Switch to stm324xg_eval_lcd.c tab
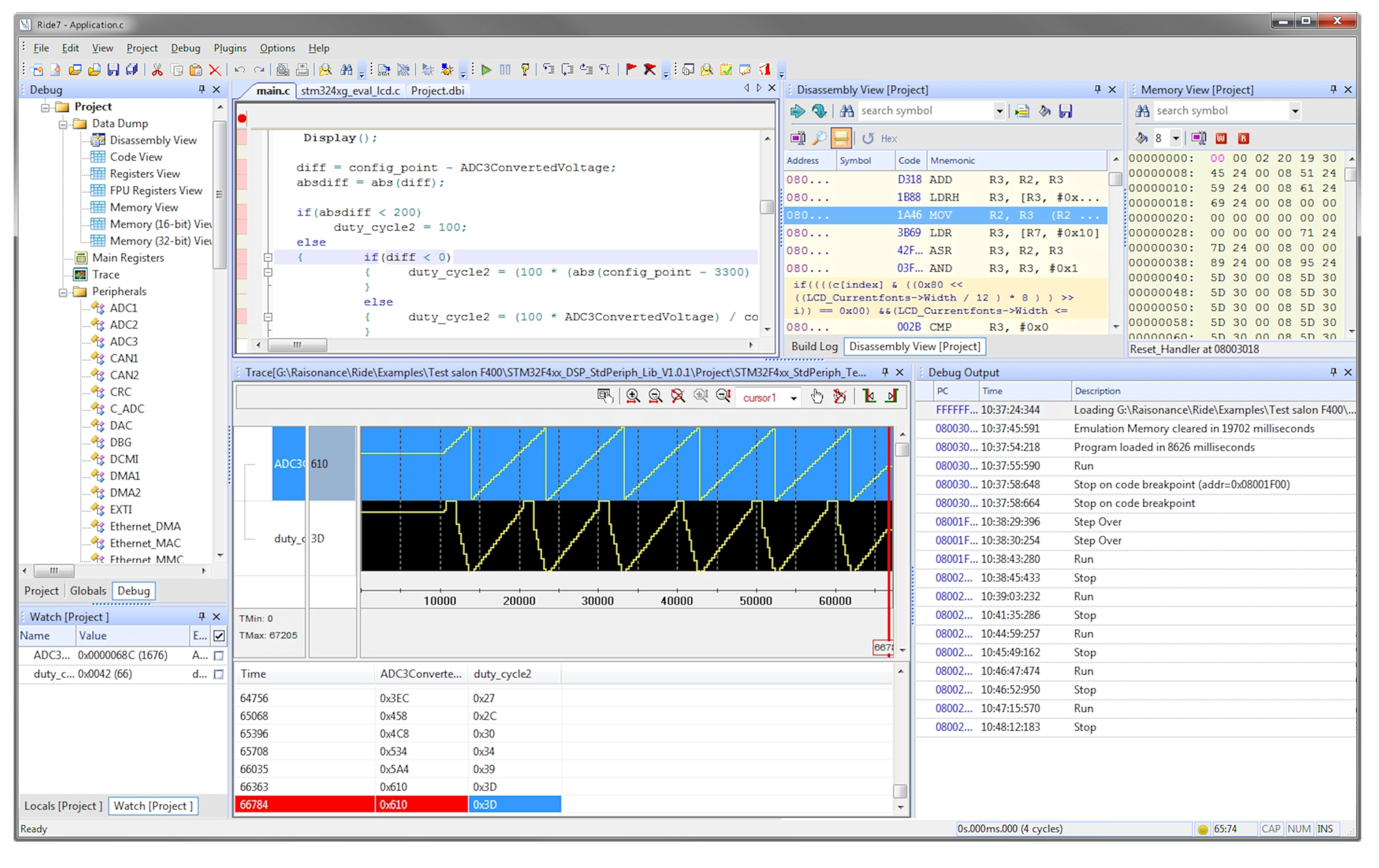Screen dimensions: 1379x868 tap(350, 91)
